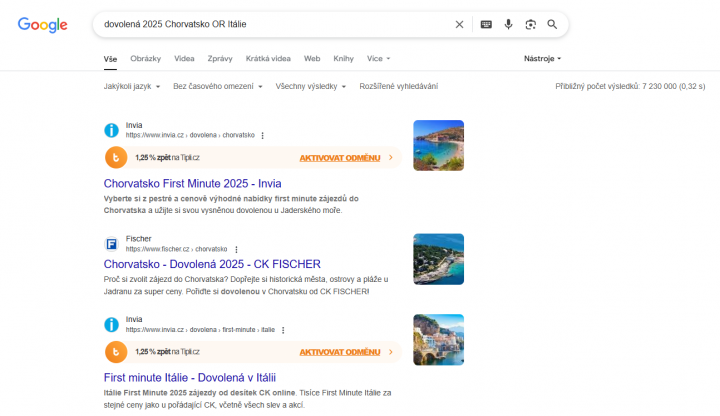
Task: Open Chorvatsko - Dovolená 2025 - CK FISCHER result
Action: (x=212, y=264)
